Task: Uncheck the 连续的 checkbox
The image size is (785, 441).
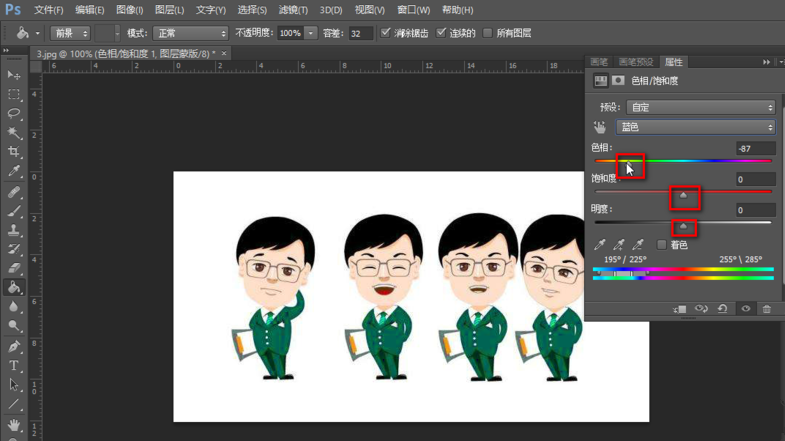Action: 442,33
